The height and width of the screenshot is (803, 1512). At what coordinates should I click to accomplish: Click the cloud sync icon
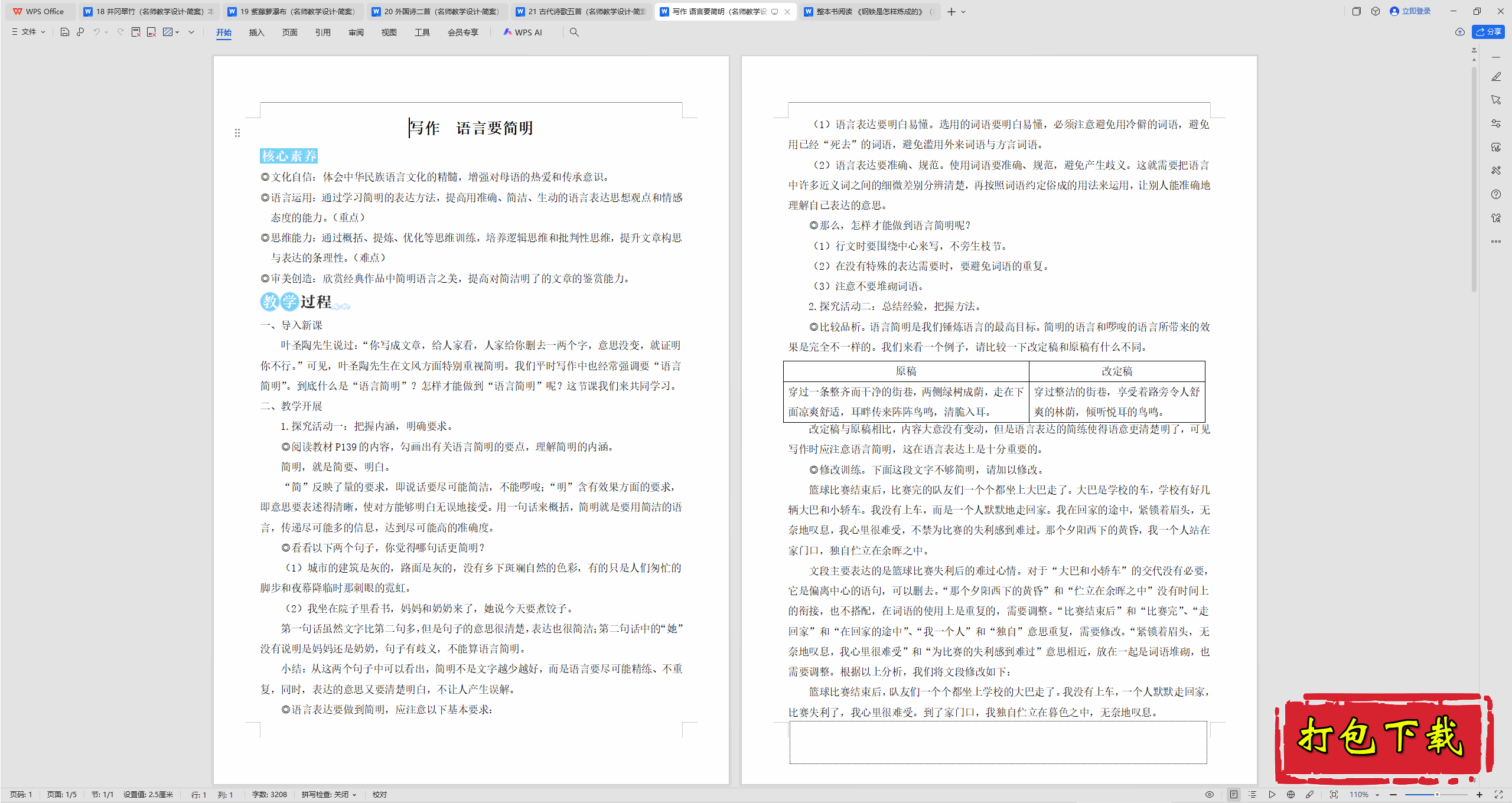1459,32
